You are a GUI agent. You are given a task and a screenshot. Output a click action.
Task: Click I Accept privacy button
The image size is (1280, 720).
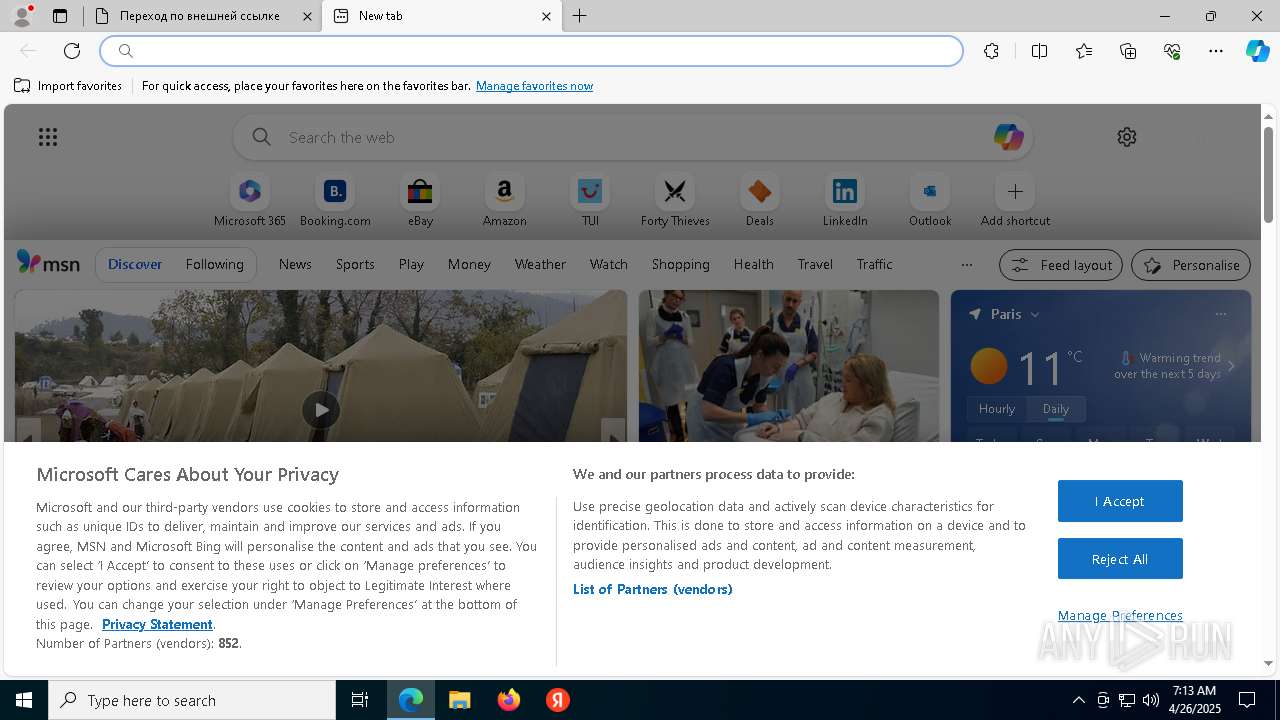point(1120,501)
